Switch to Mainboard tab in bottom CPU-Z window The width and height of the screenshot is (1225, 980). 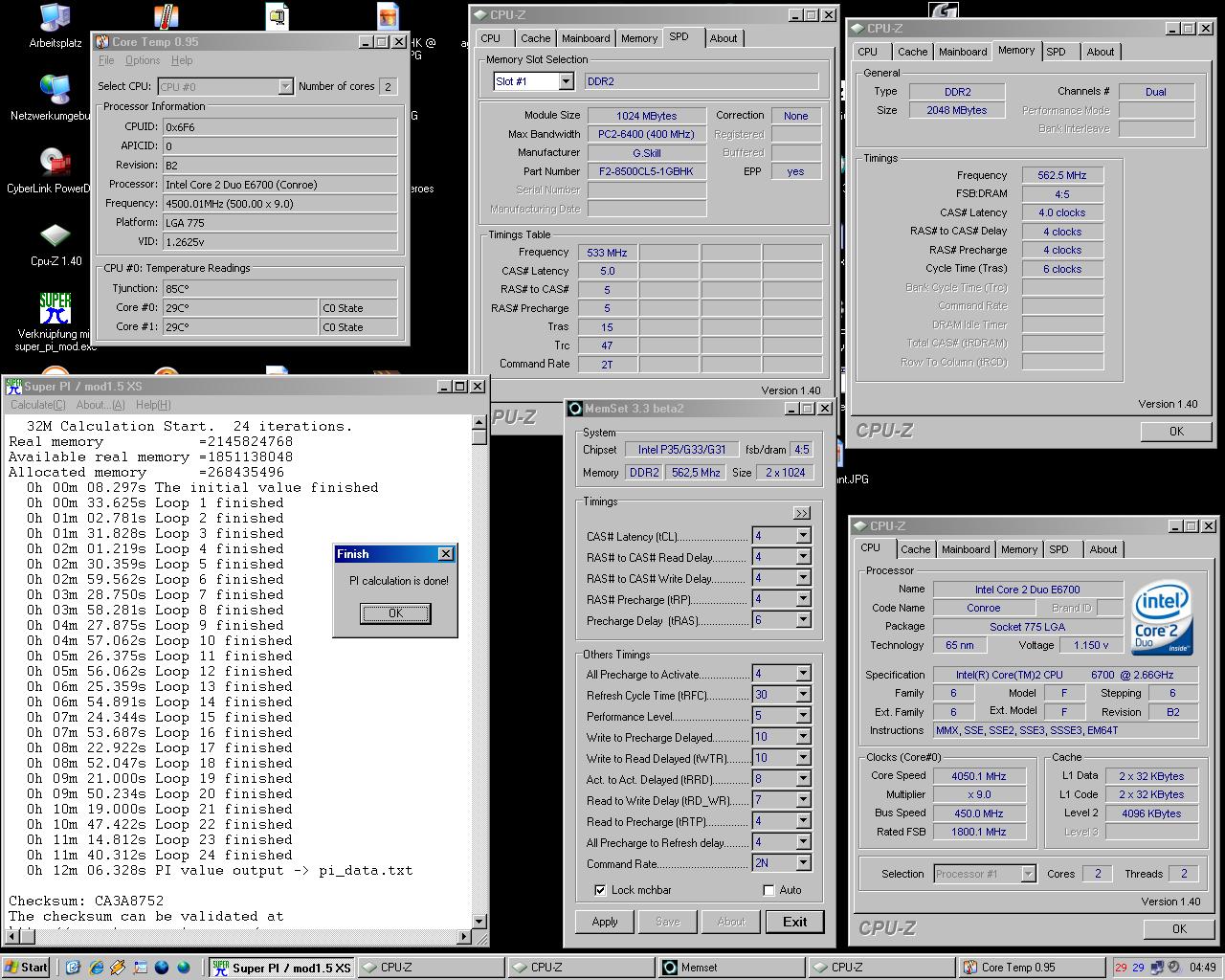pos(966,549)
